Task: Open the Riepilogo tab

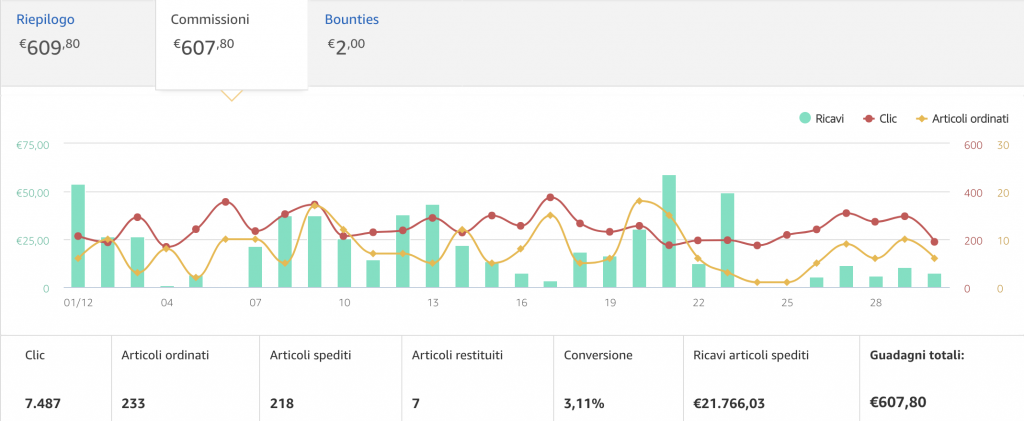Action: pyautogui.click(x=78, y=42)
